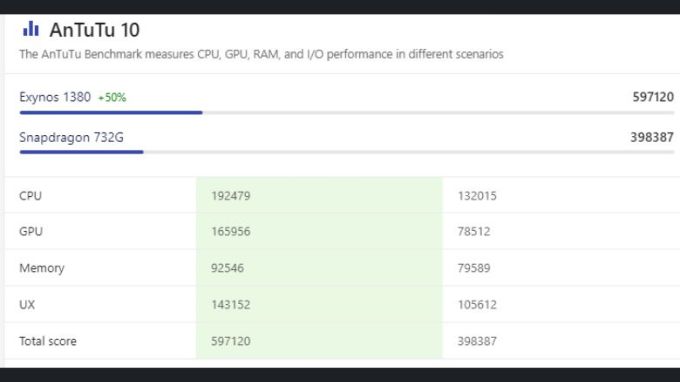Select the Exynos 1380 label

point(55,97)
